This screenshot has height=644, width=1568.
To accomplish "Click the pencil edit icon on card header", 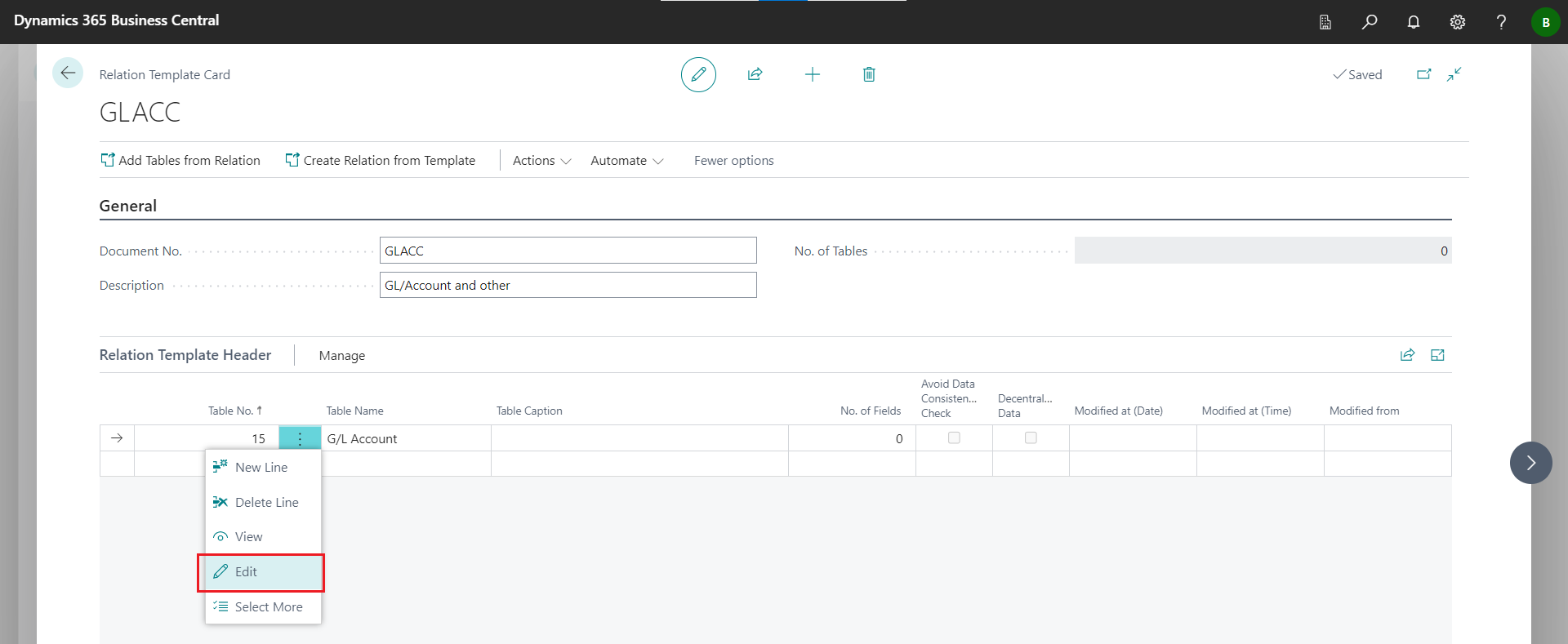I will [698, 74].
